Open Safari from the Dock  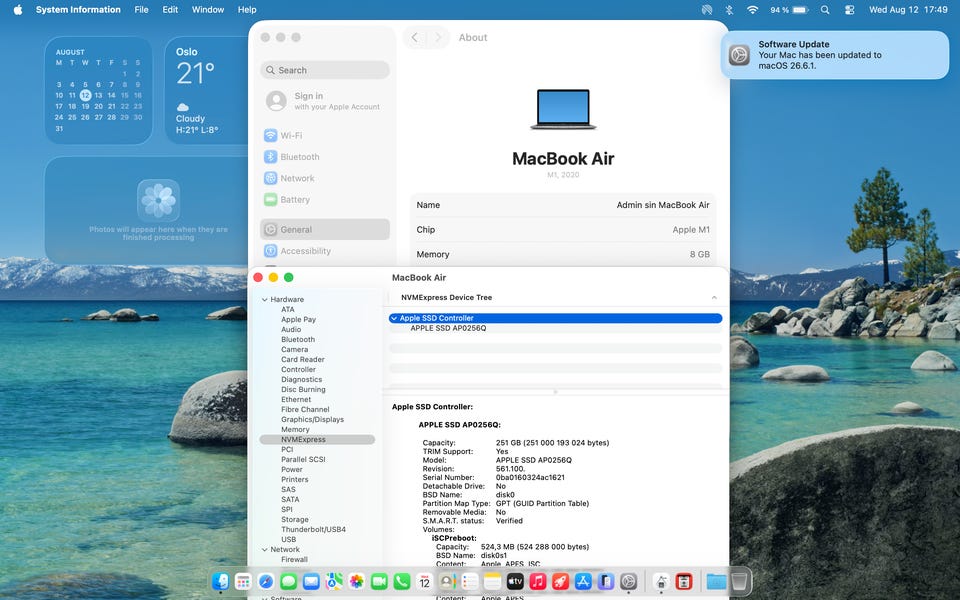[x=266, y=581]
